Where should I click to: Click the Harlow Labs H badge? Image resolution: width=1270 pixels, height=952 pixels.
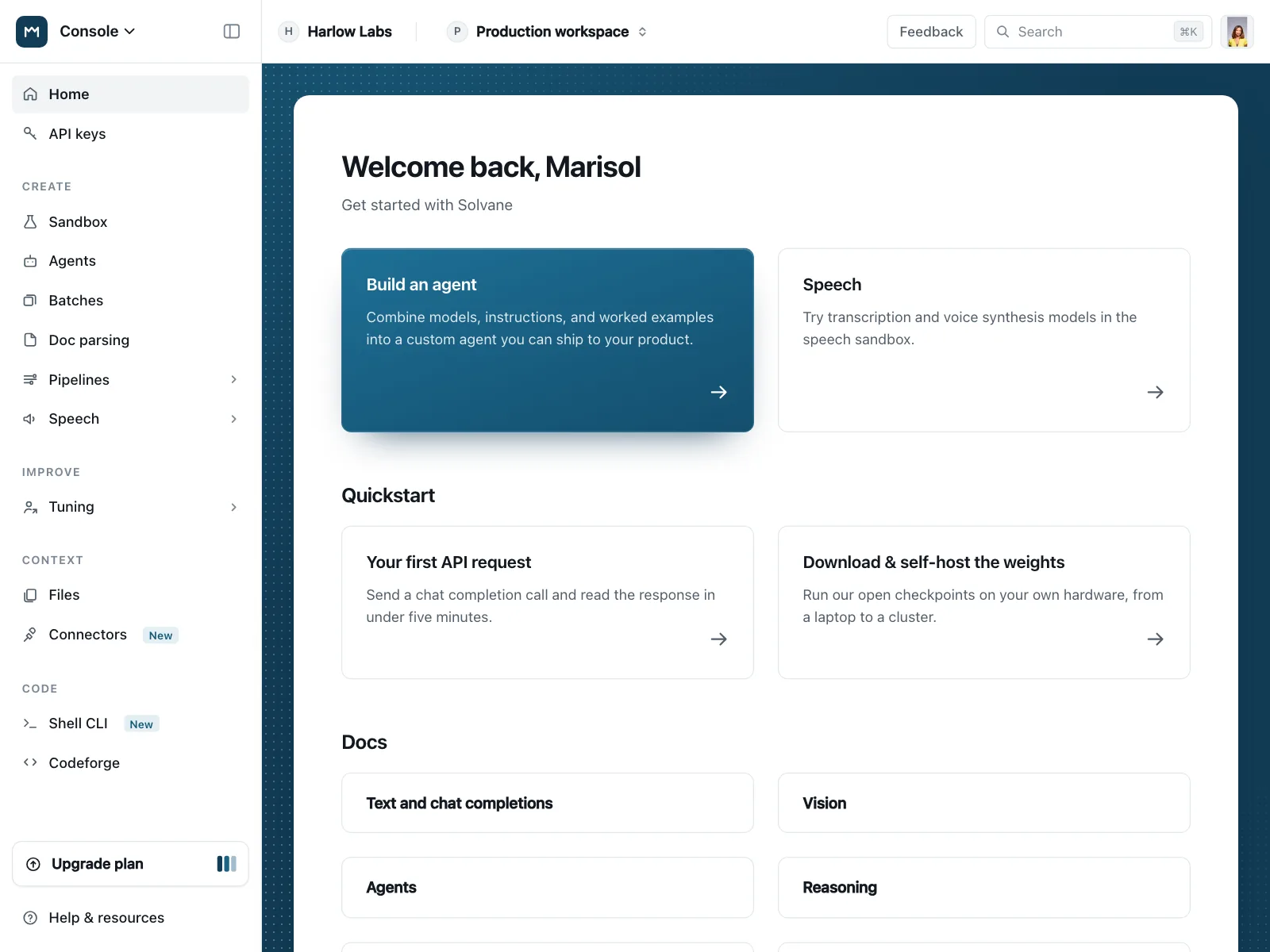[x=289, y=32]
